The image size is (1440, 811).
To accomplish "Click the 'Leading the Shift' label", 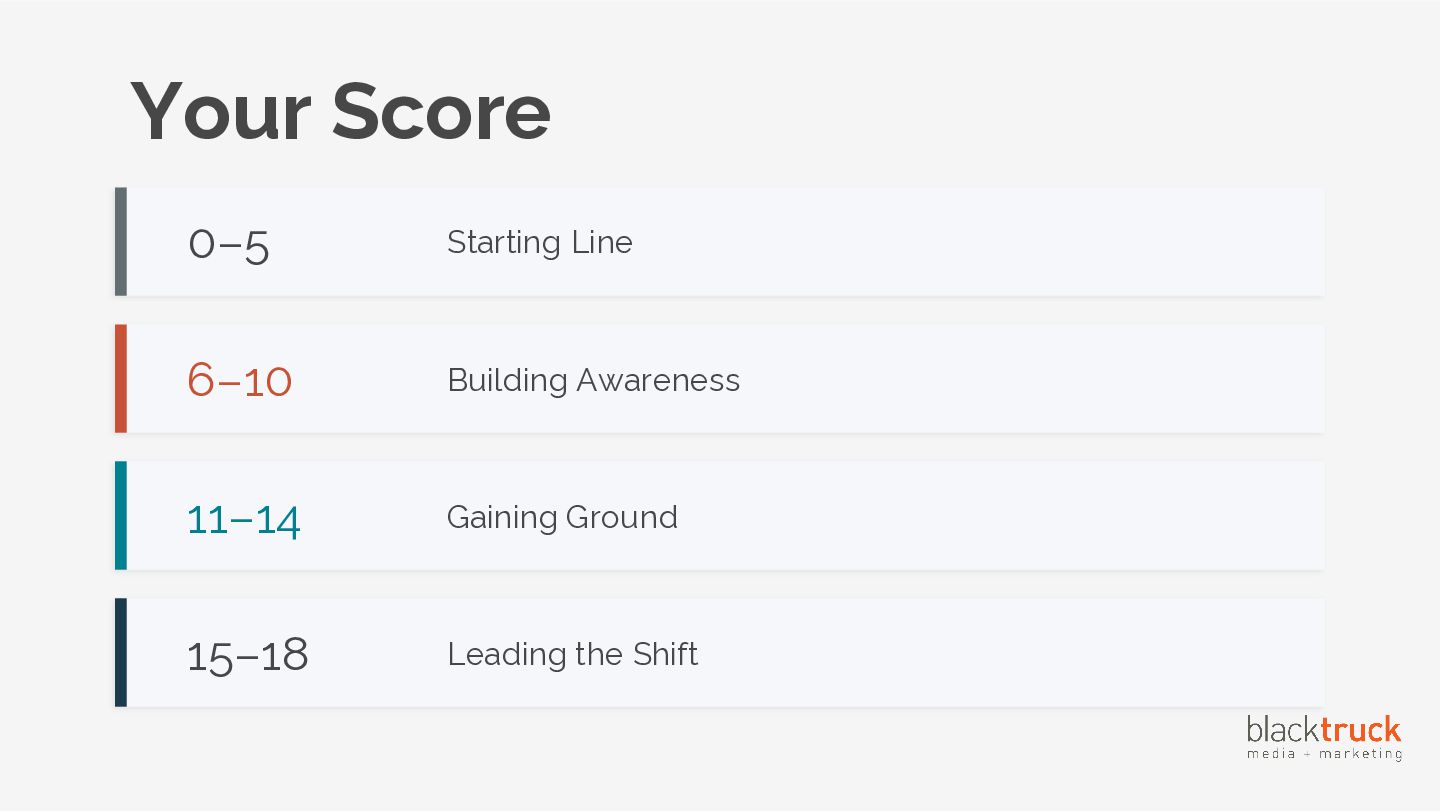I will 573,654.
